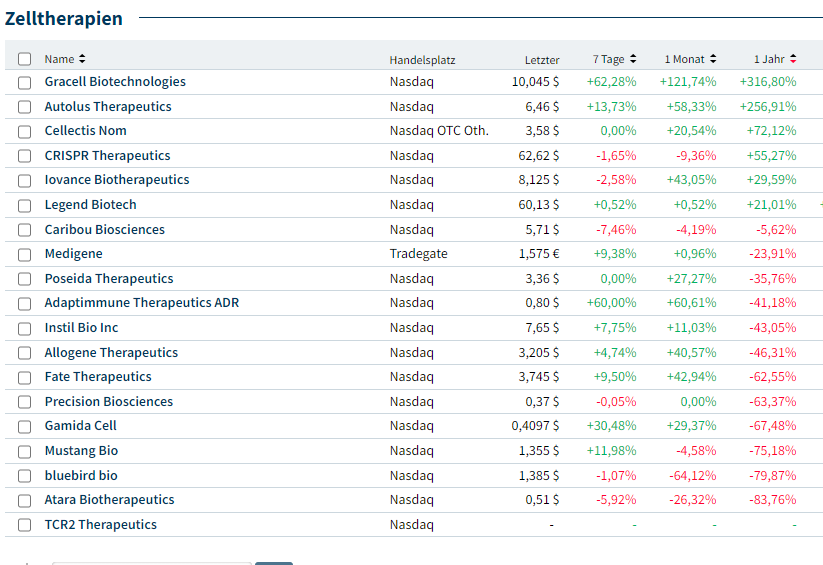The width and height of the screenshot is (823, 565).
Task: Check the CRISPR Therapeutics row checkbox
Action: pos(25,156)
